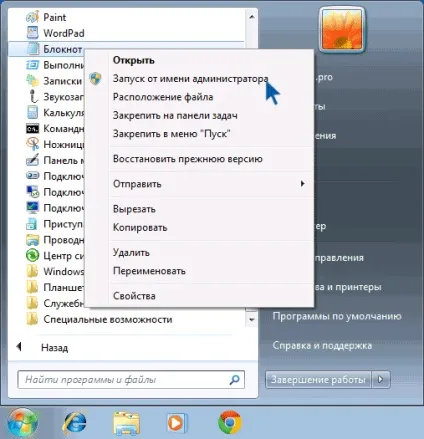The height and width of the screenshot is (439, 424).
Task: Click the Записки sticky notes icon
Action: click(x=32, y=81)
